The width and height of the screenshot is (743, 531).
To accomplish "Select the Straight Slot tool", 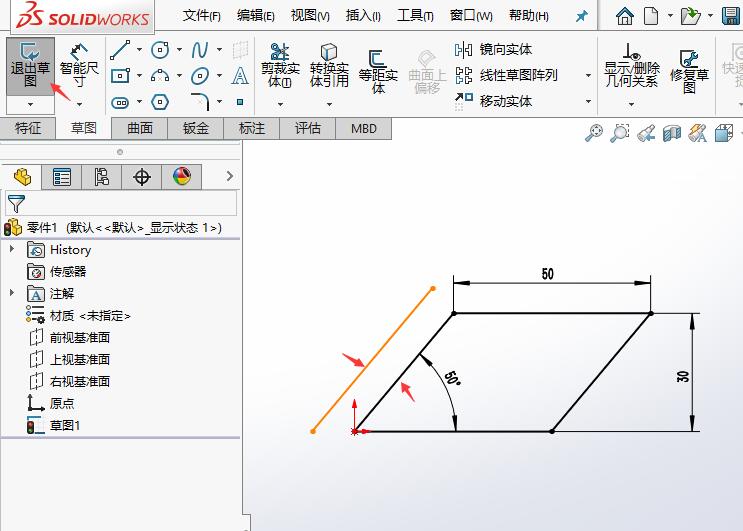I will point(120,102).
